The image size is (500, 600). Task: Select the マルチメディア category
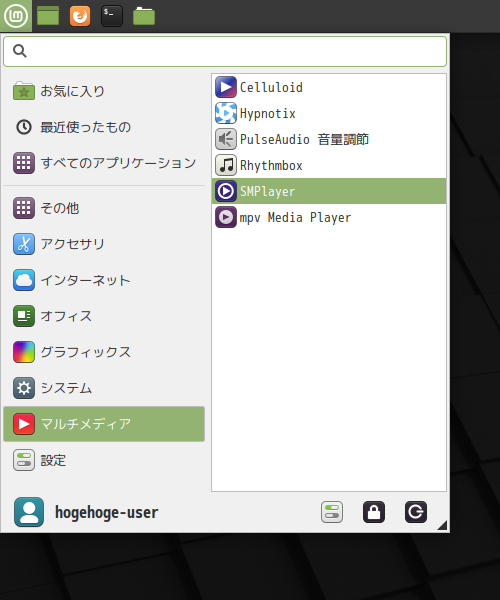(104, 424)
